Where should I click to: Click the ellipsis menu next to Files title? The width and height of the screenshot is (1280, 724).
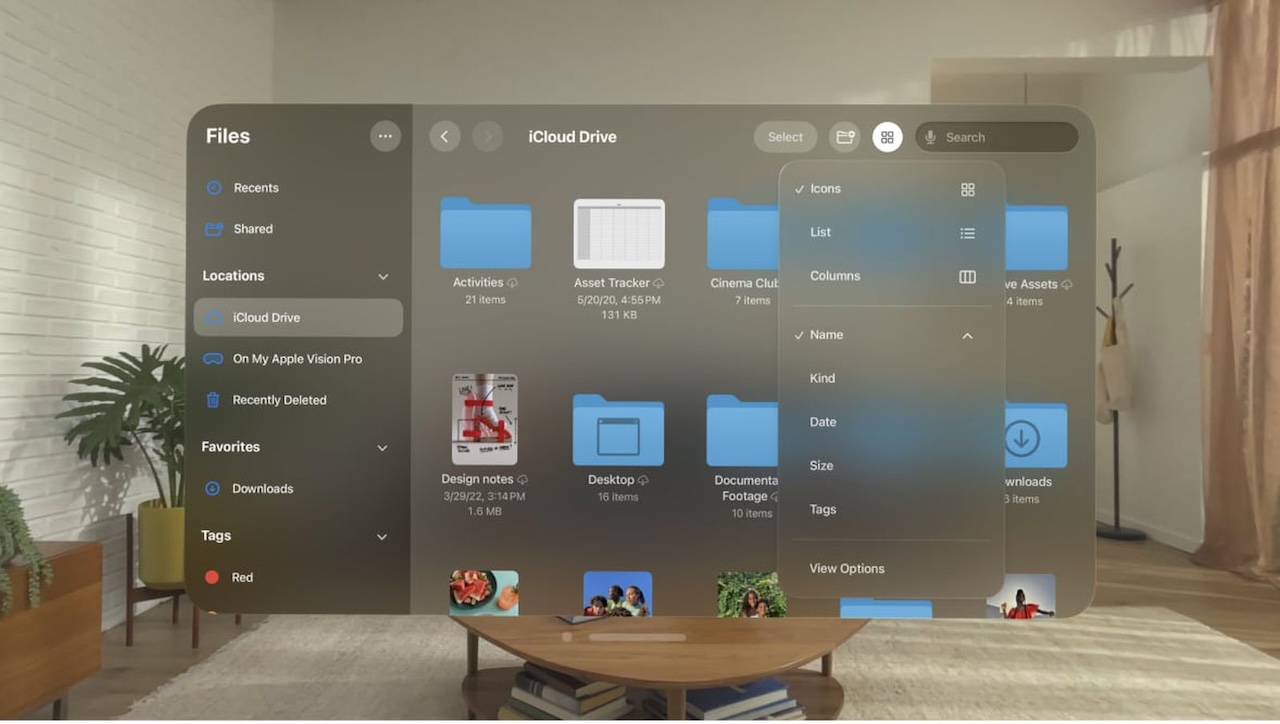(385, 136)
